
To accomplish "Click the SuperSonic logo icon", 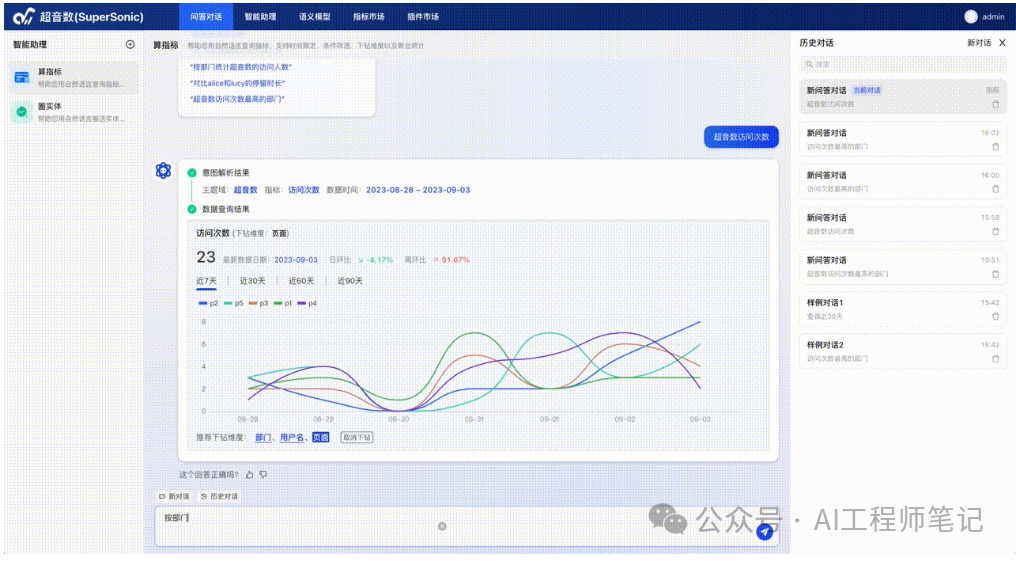I will point(24,17).
